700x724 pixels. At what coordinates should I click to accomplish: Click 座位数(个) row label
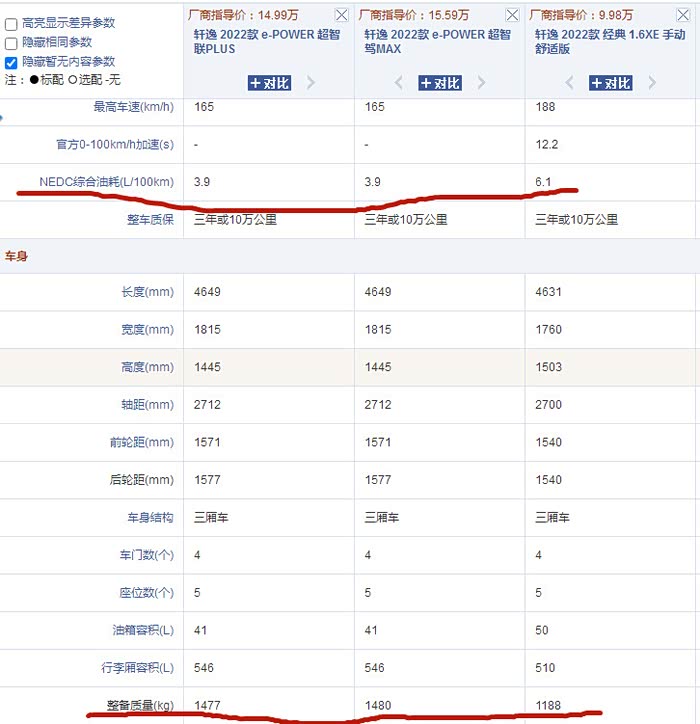[x=147, y=592]
